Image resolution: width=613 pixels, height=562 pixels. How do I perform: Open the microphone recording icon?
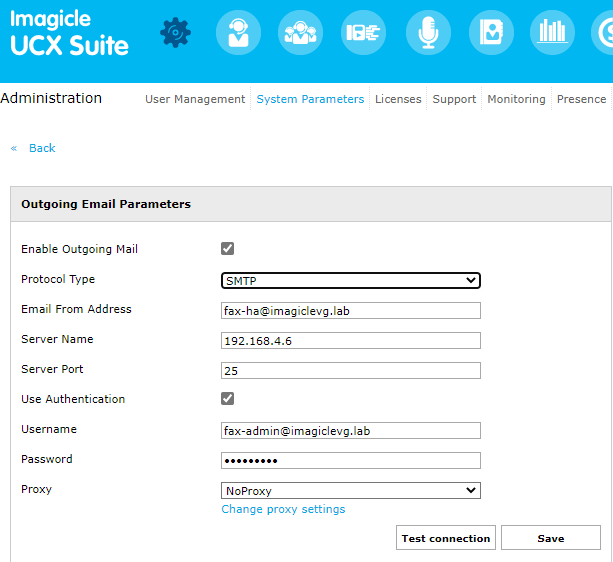tap(428, 33)
